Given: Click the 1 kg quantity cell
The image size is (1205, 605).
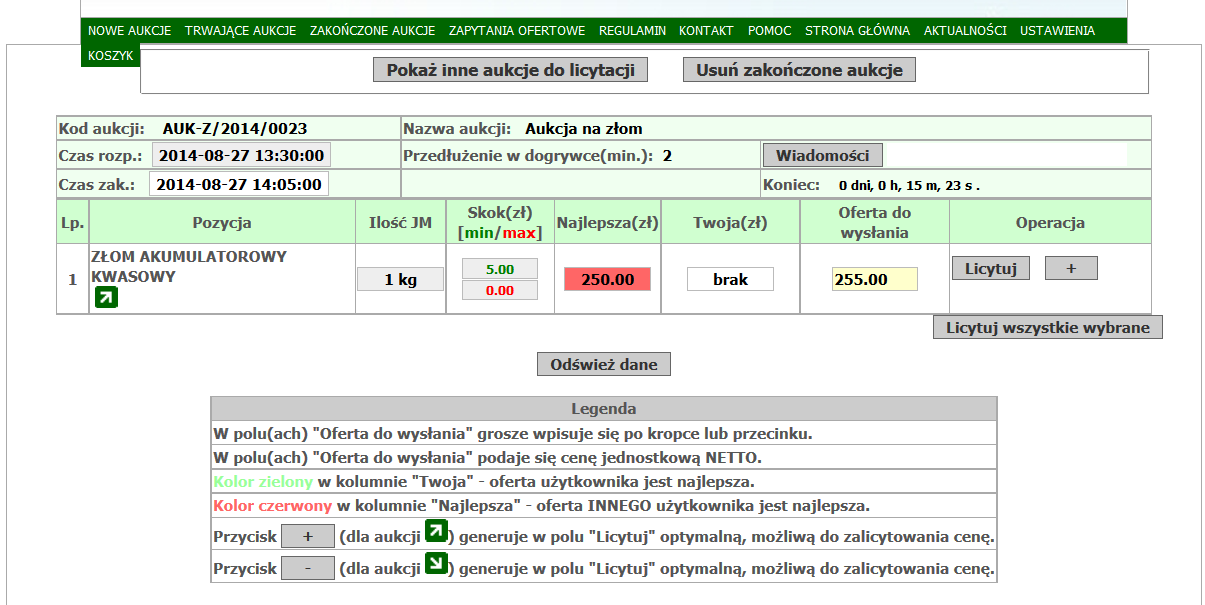Looking at the screenshot, I should point(400,279).
